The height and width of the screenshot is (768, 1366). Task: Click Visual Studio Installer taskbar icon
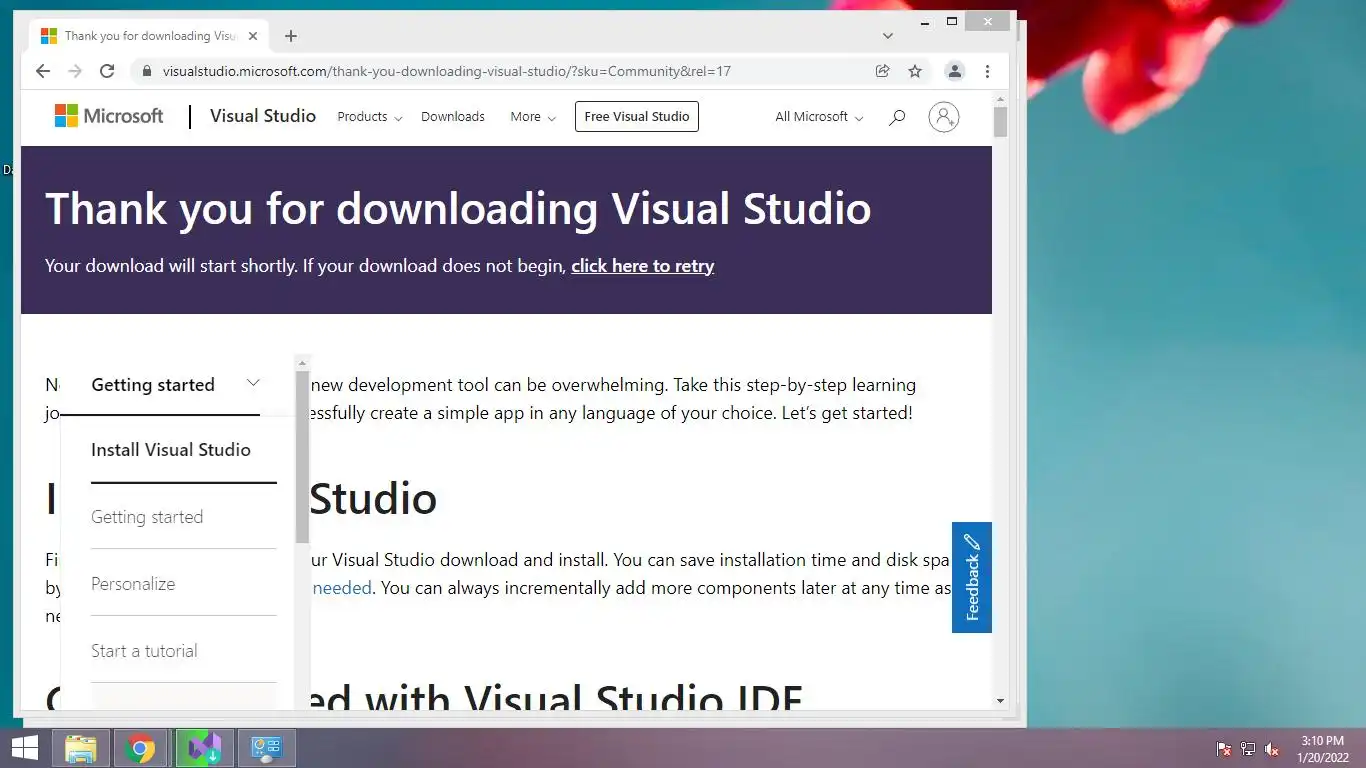(205, 748)
